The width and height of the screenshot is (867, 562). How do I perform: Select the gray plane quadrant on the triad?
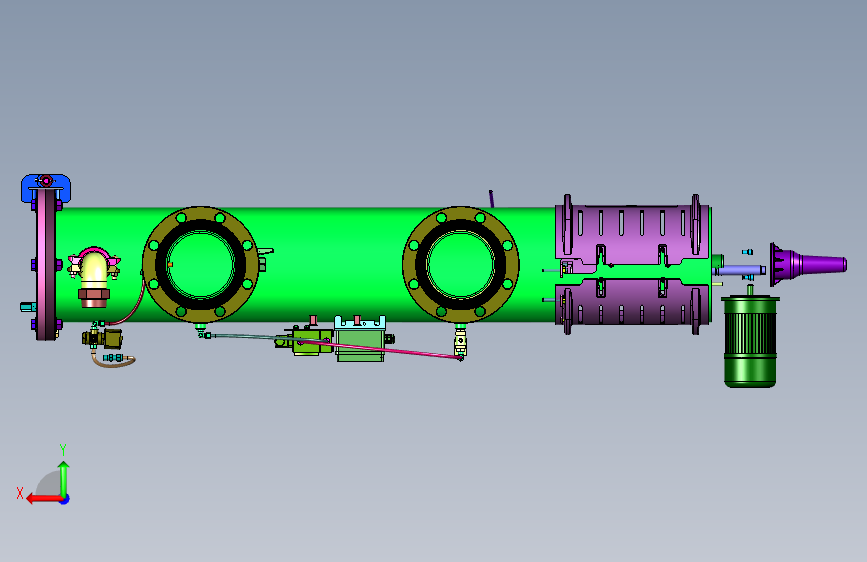click(x=49, y=483)
